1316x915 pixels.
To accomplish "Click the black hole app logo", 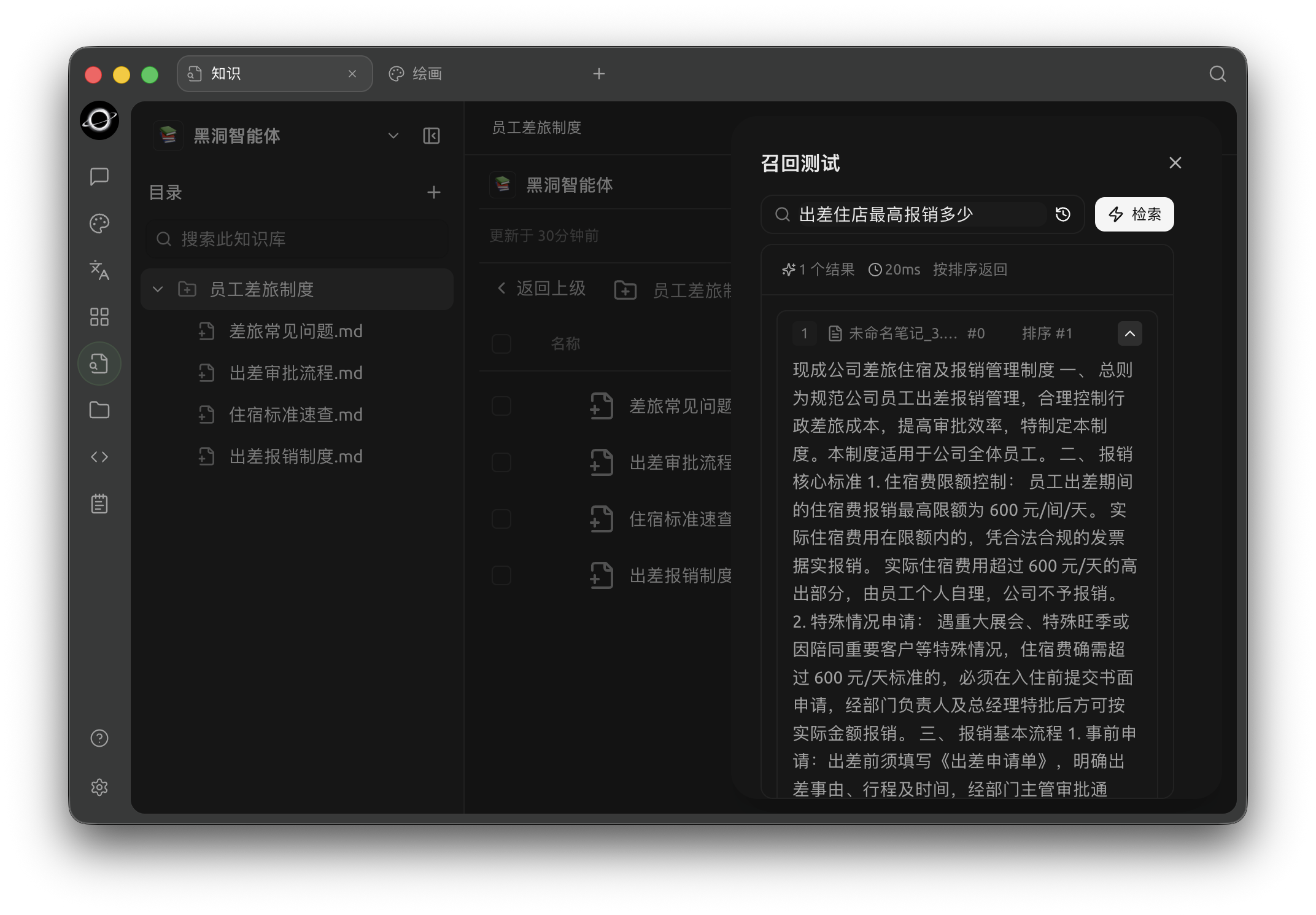I will 99,120.
